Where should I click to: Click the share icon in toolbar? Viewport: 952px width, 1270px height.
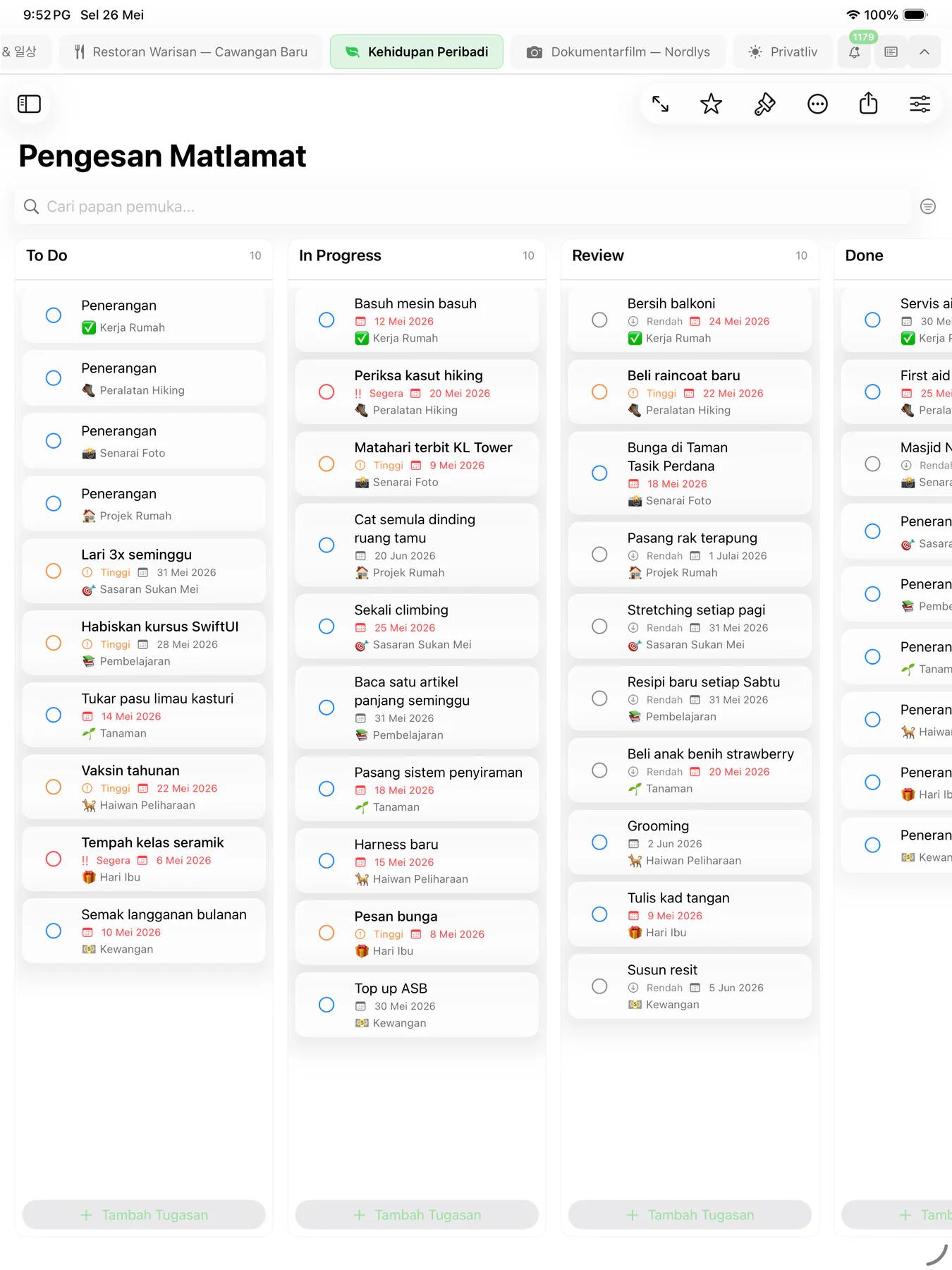pyautogui.click(x=869, y=104)
